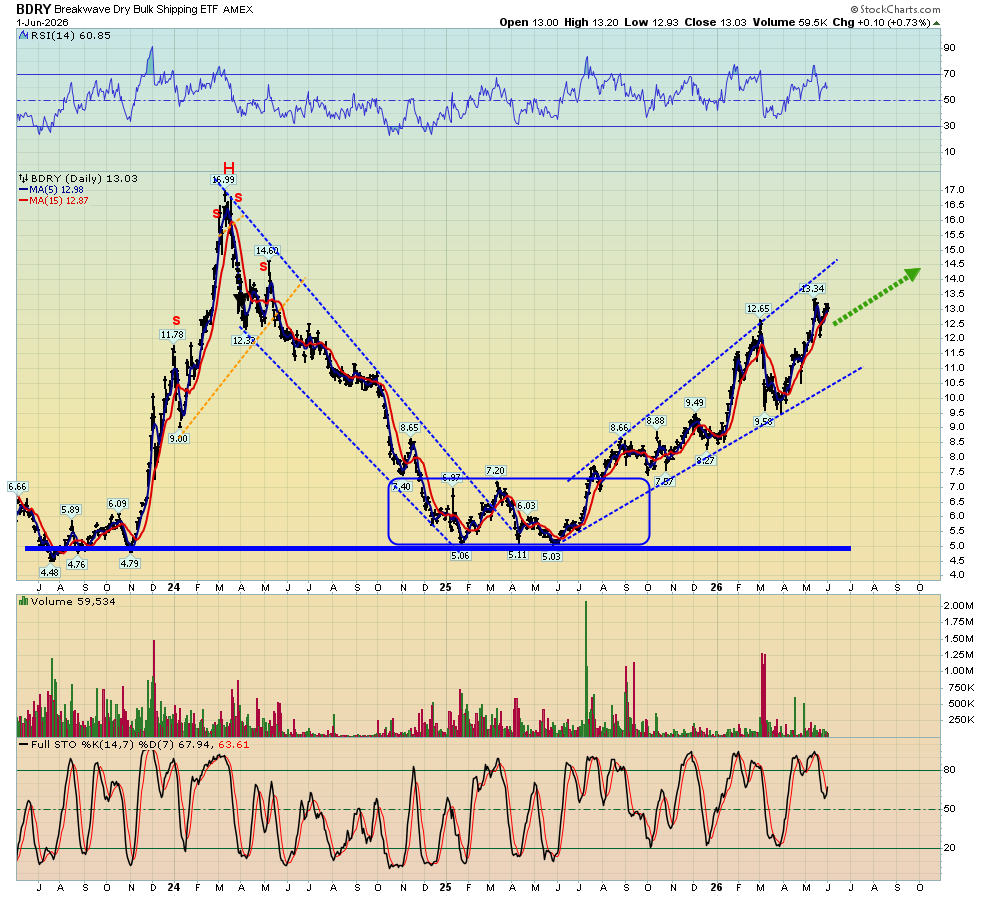Click the 4.79 low price label

129,564
